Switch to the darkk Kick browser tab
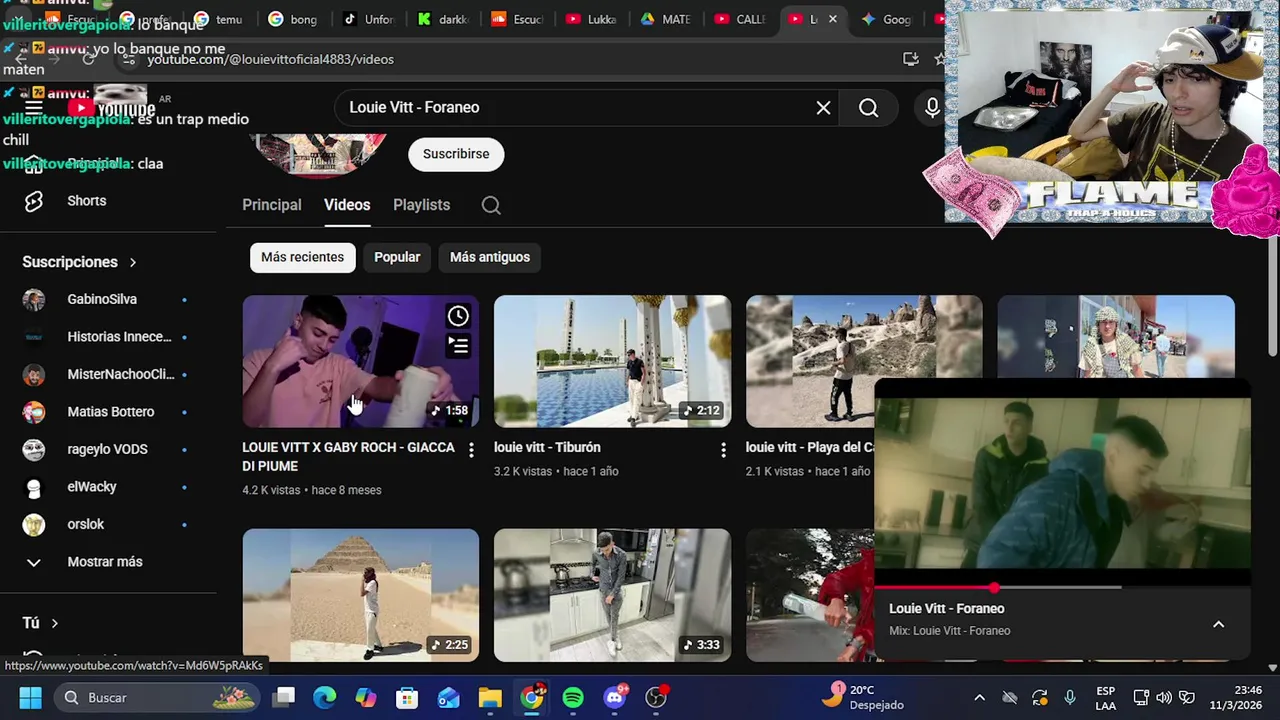This screenshot has width=1280, height=720. pos(443,19)
